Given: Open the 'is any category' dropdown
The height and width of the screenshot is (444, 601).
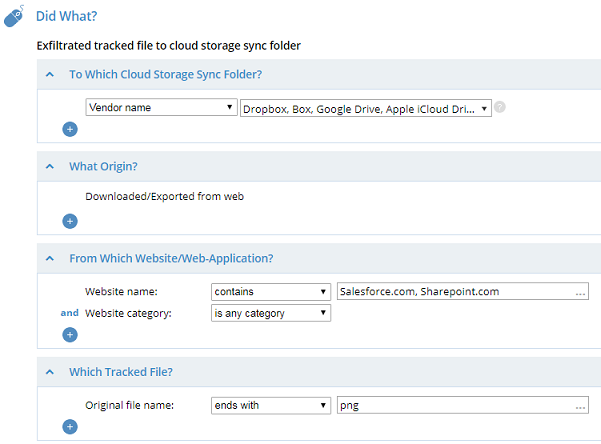Looking at the screenshot, I should pos(270,313).
